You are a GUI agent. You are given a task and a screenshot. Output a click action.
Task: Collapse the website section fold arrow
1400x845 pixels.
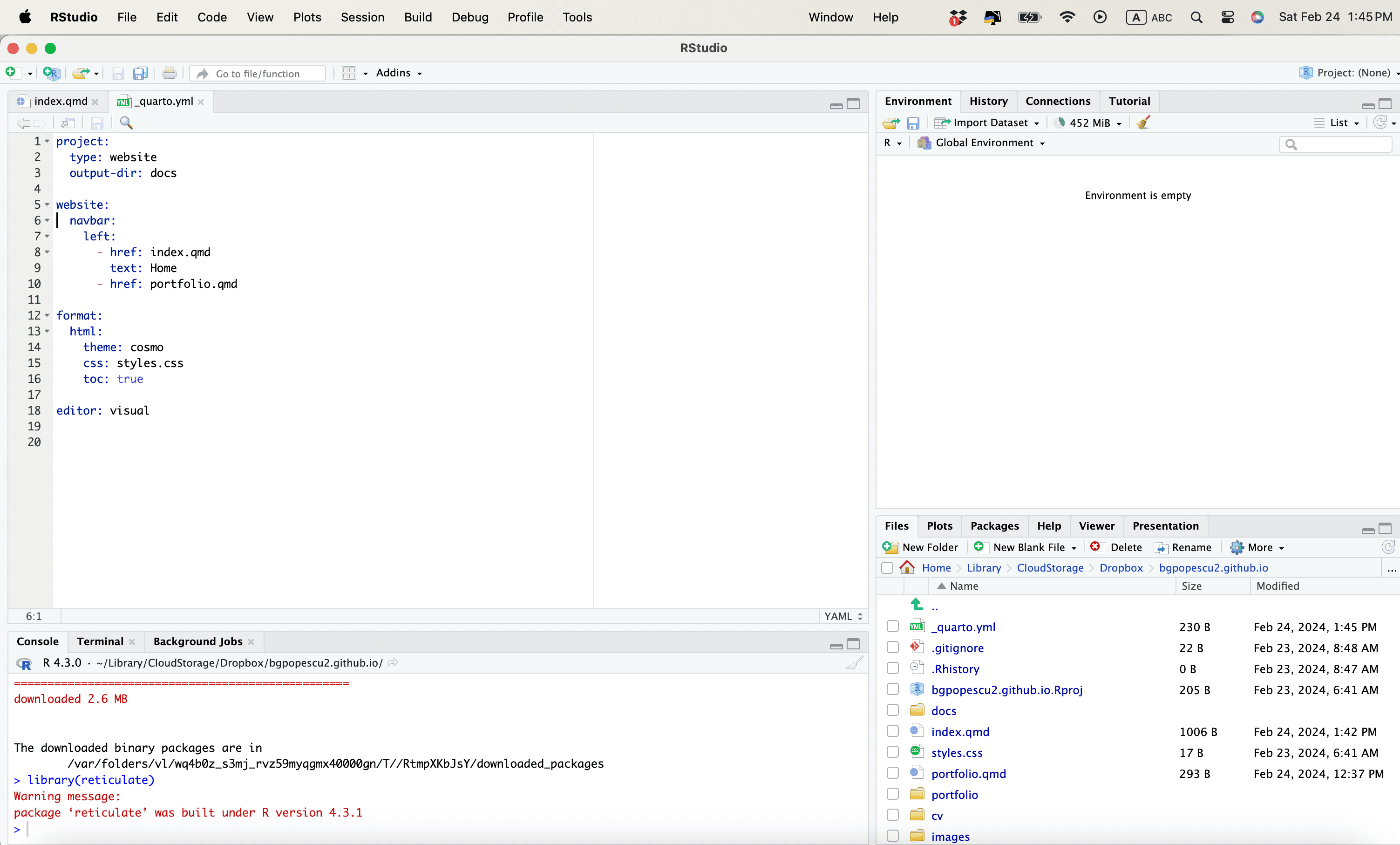tap(47, 204)
